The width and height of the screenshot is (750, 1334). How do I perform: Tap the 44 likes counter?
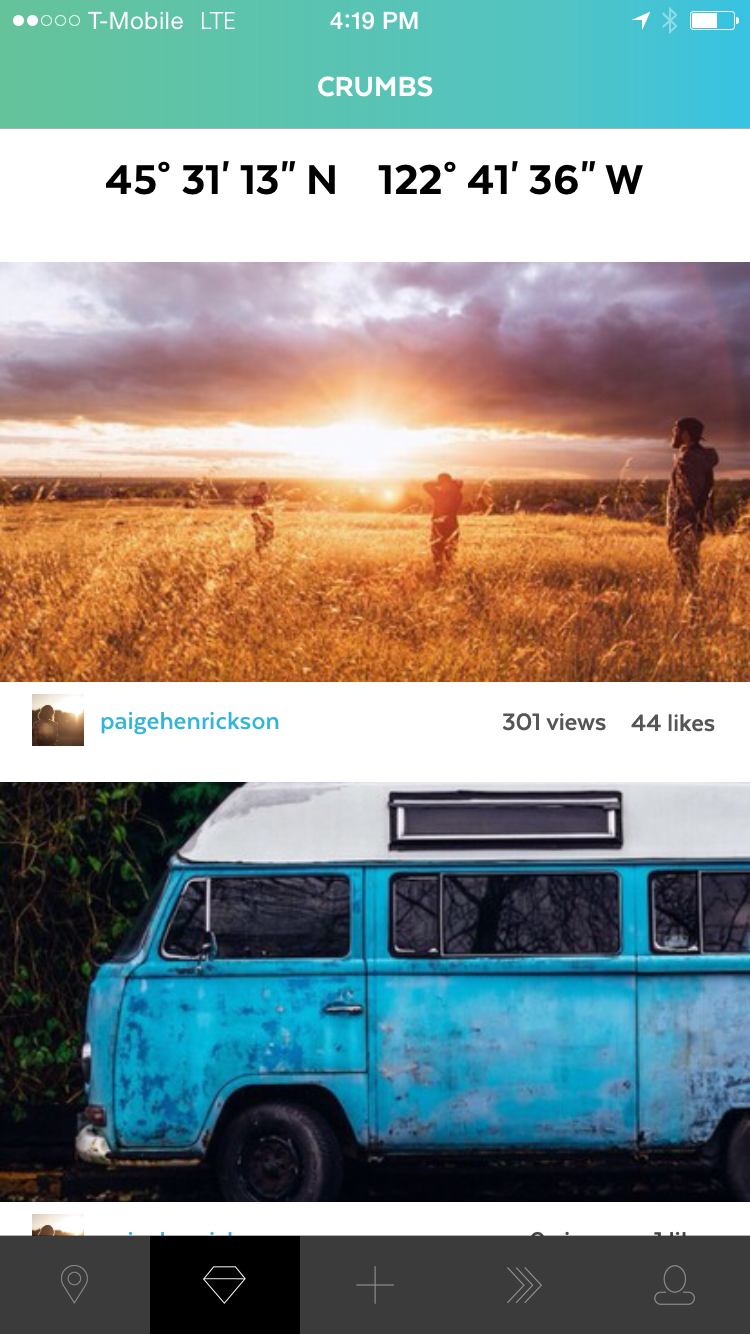click(x=673, y=723)
